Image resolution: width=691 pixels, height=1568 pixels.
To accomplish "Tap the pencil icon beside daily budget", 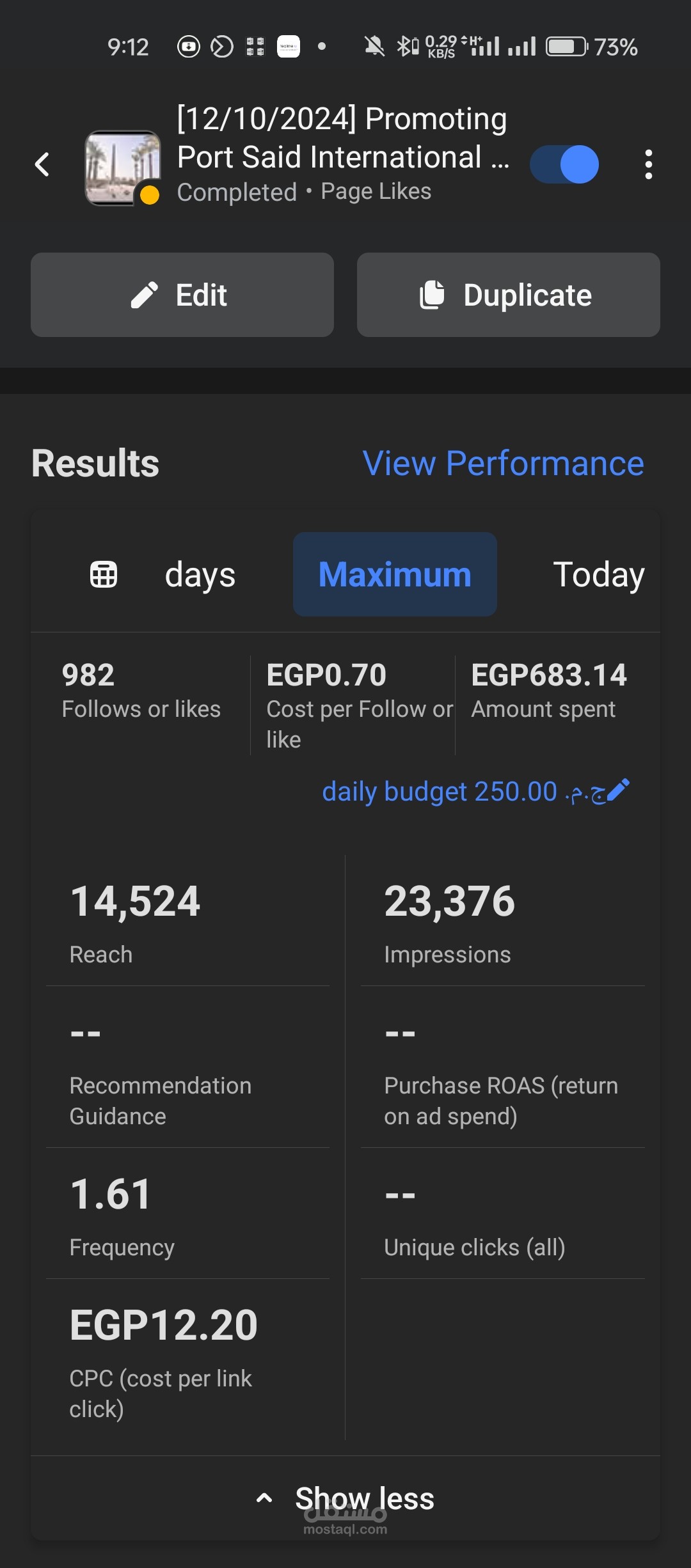I will [618, 790].
